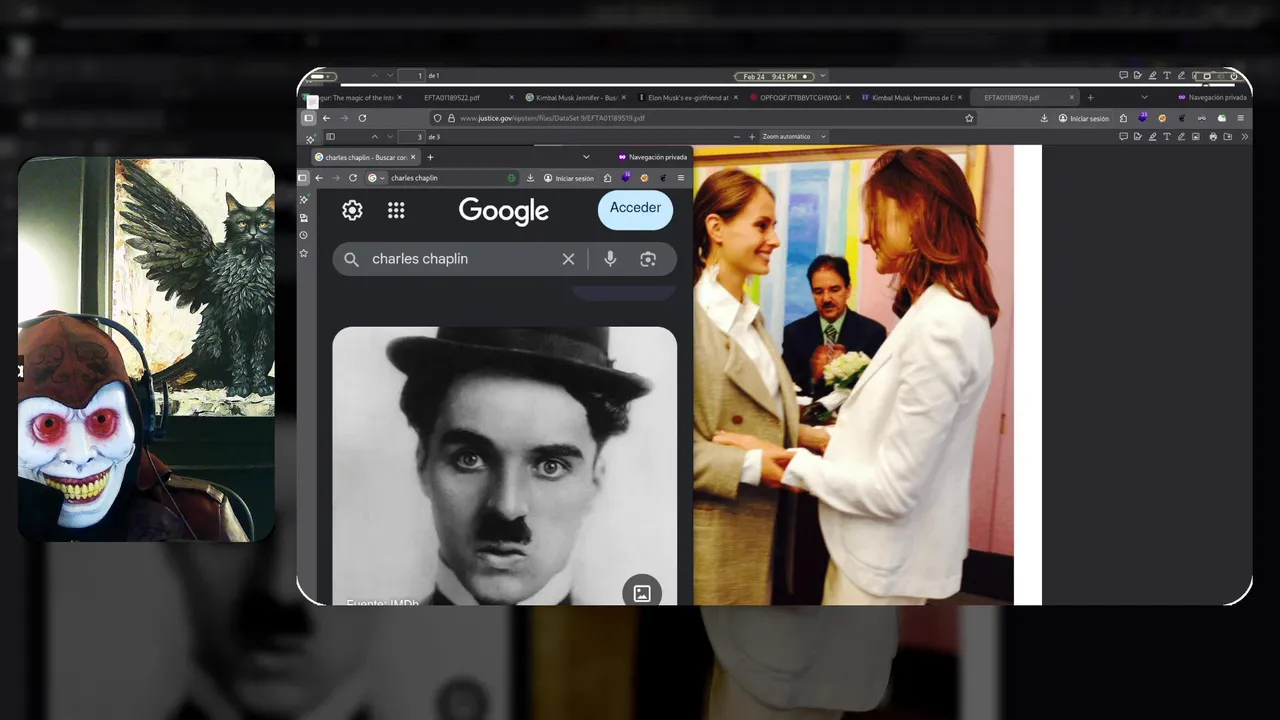Zoom in the PDF with plus
Viewport: 1280px width, 720px height.
[x=752, y=136]
